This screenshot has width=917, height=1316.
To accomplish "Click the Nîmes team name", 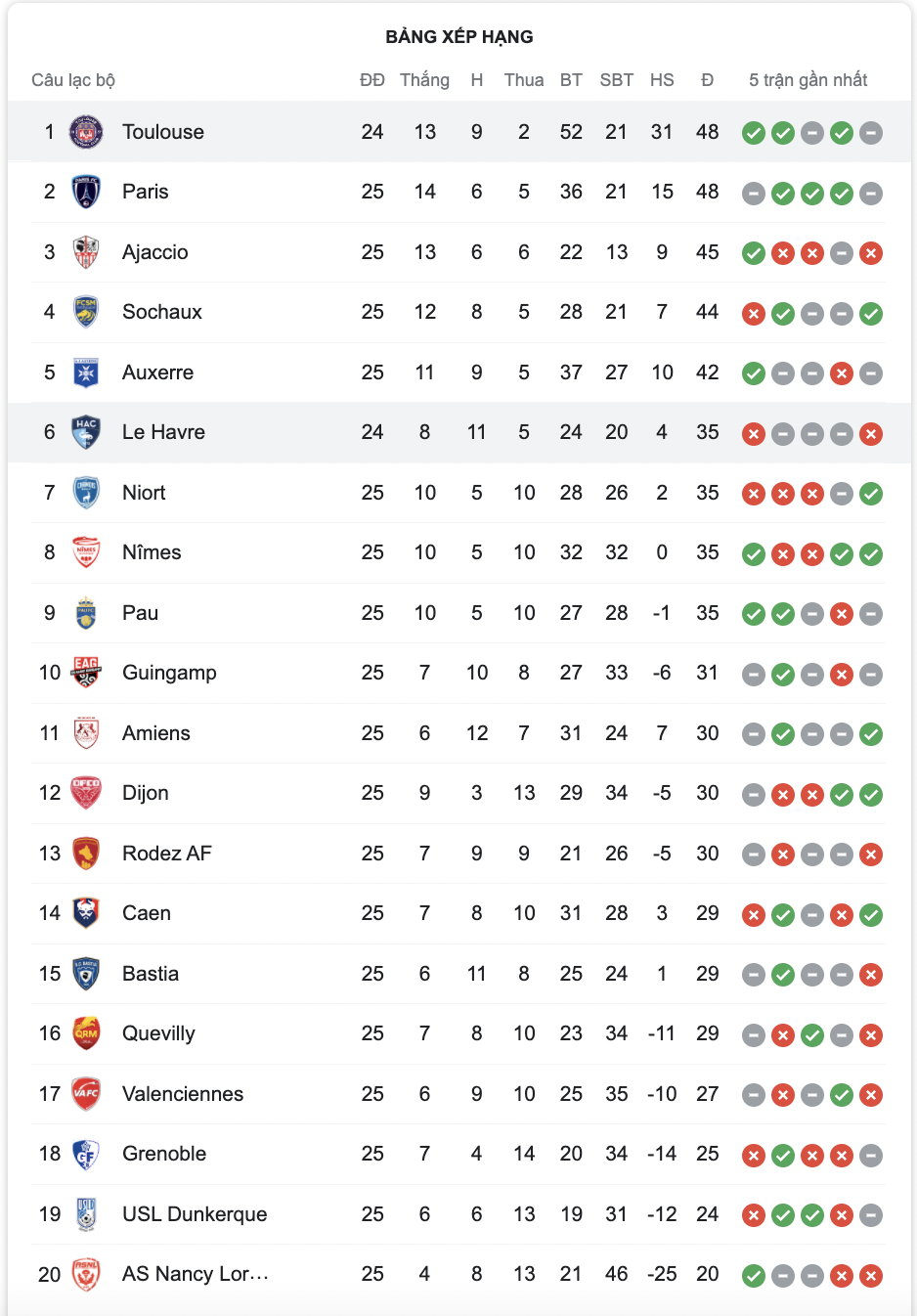I will coord(152,552).
